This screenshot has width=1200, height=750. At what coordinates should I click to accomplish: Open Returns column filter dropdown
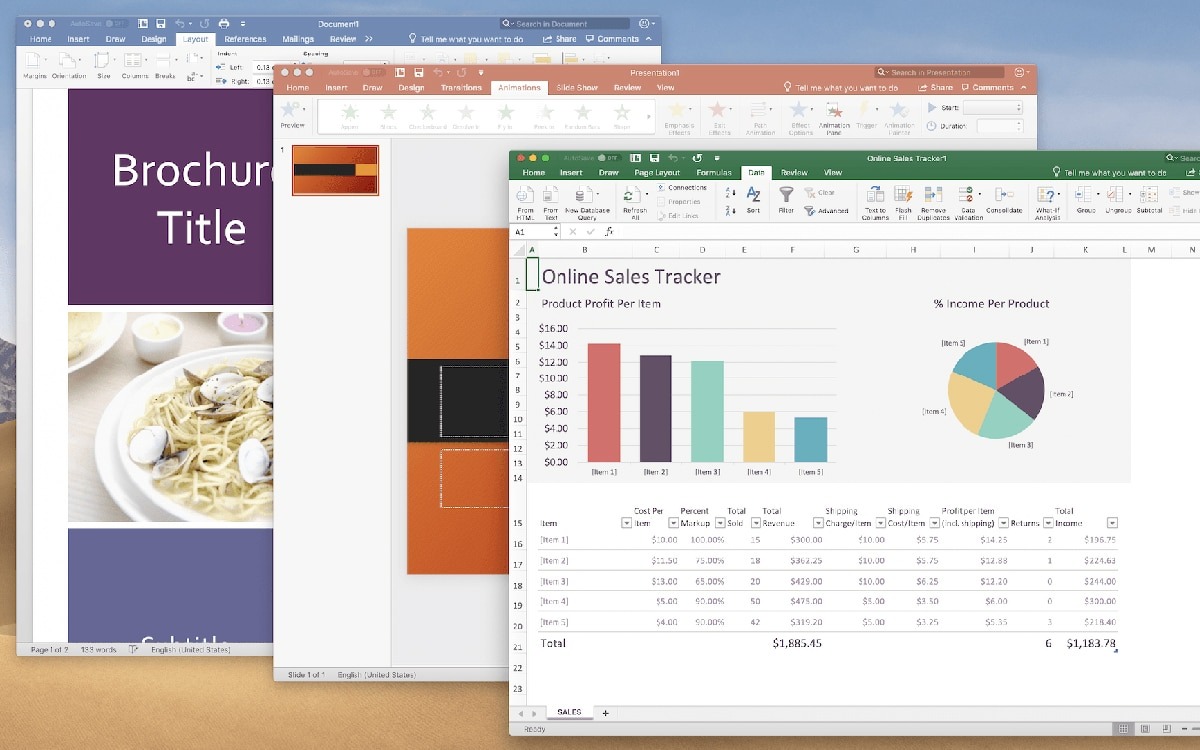click(x=1048, y=523)
